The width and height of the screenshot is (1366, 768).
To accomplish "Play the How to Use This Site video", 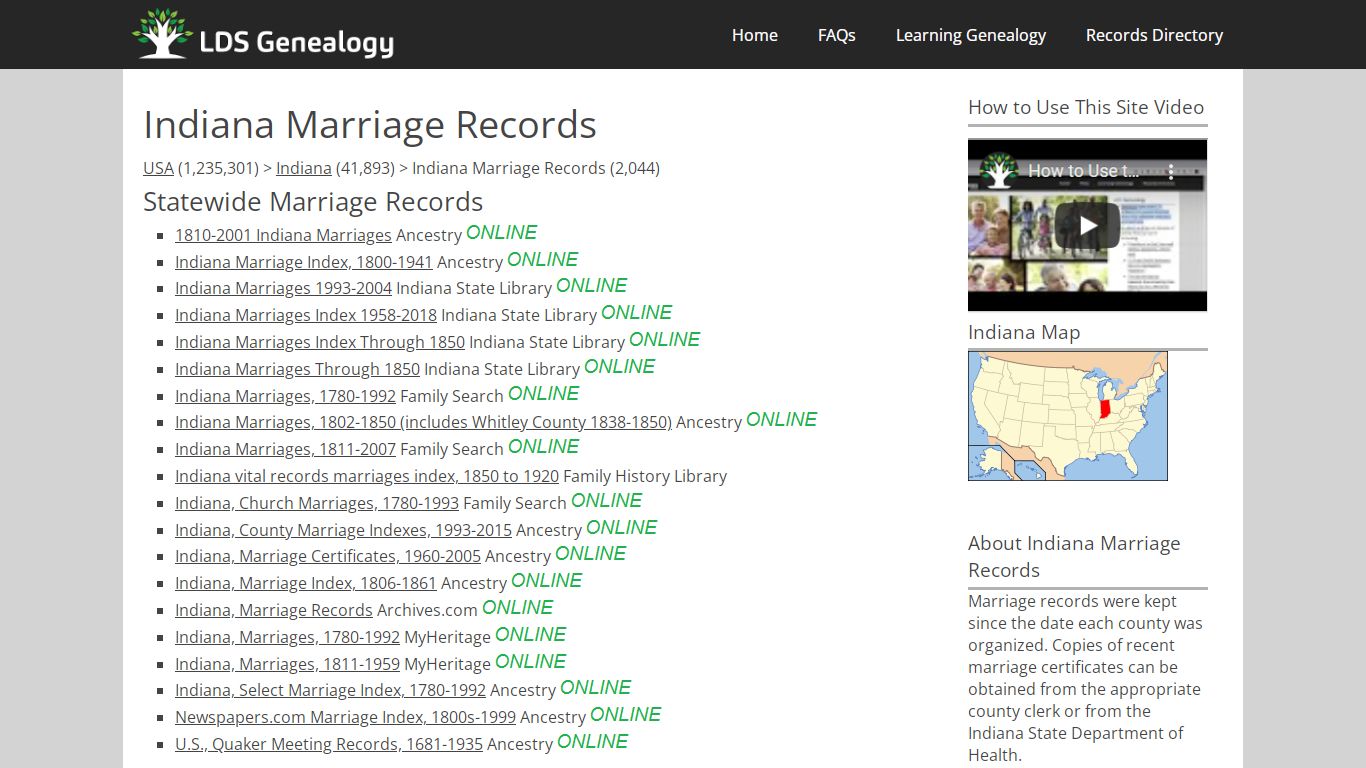I will 1087,225.
